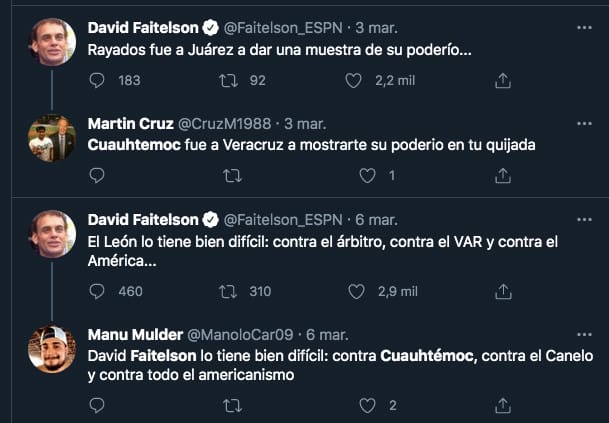This screenshot has height=423, width=609.
Task: Retweet Martin Cruz's reply
Action: [232, 176]
